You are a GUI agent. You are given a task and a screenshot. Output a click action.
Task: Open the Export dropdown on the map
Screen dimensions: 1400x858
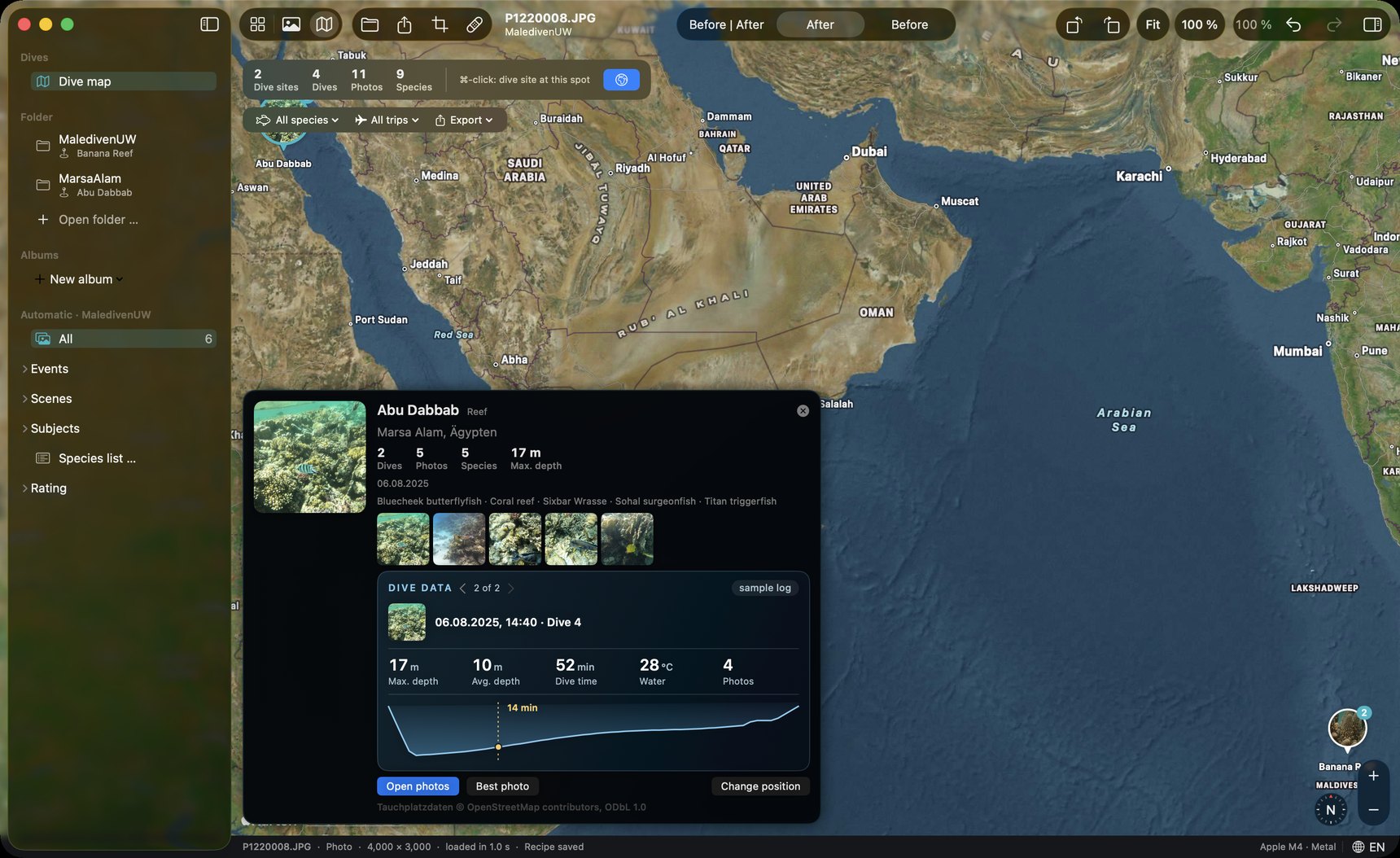464,120
